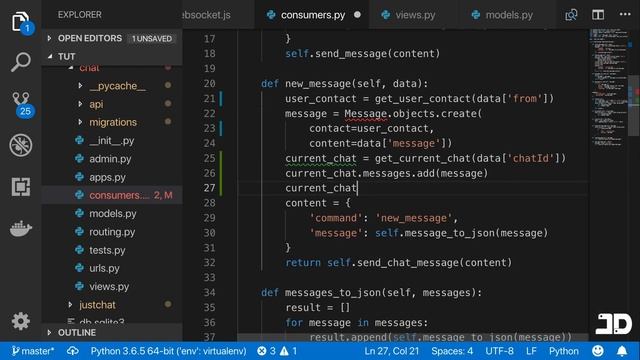Click line number 27 in the gutter
The image size is (640, 360).
point(209,188)
